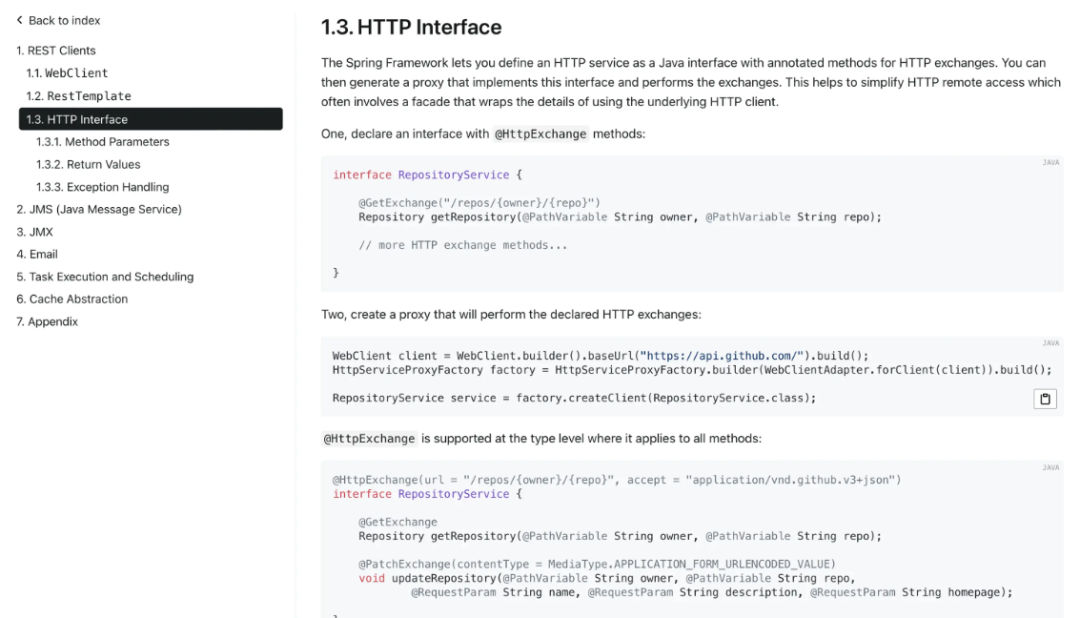The height and width of the screenshot is (618, 1080).
Task: Click the JAVA label on first code block
Action: tap(1050, 163)
